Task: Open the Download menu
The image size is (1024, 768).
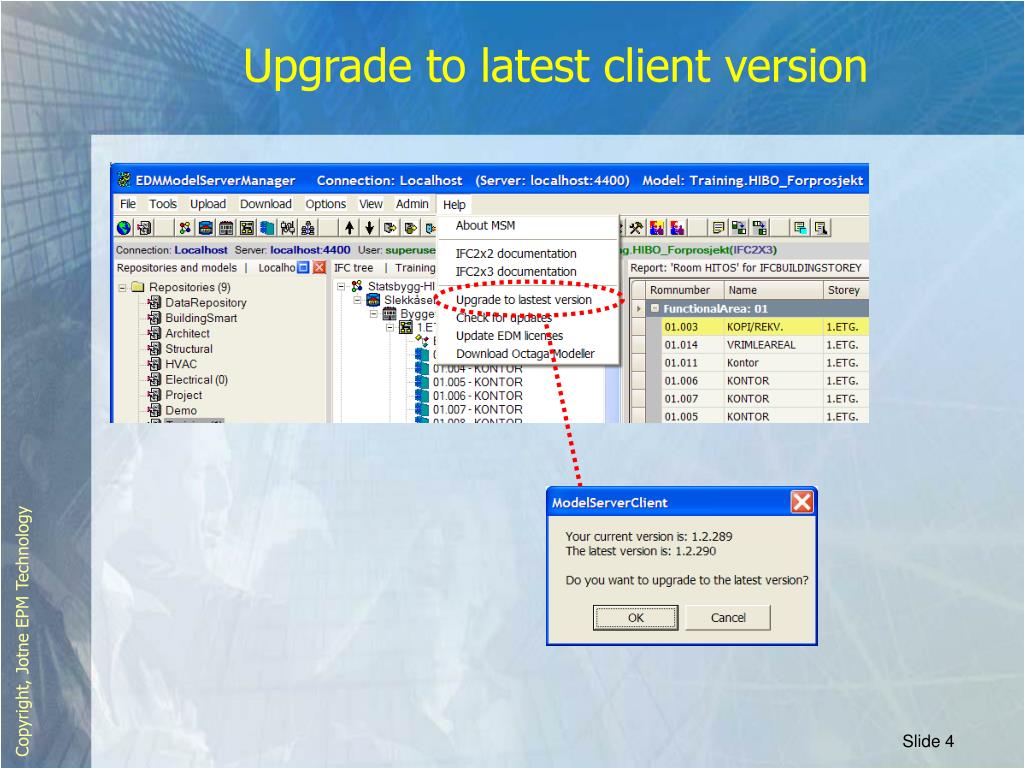Action: (x=265, y=204)
